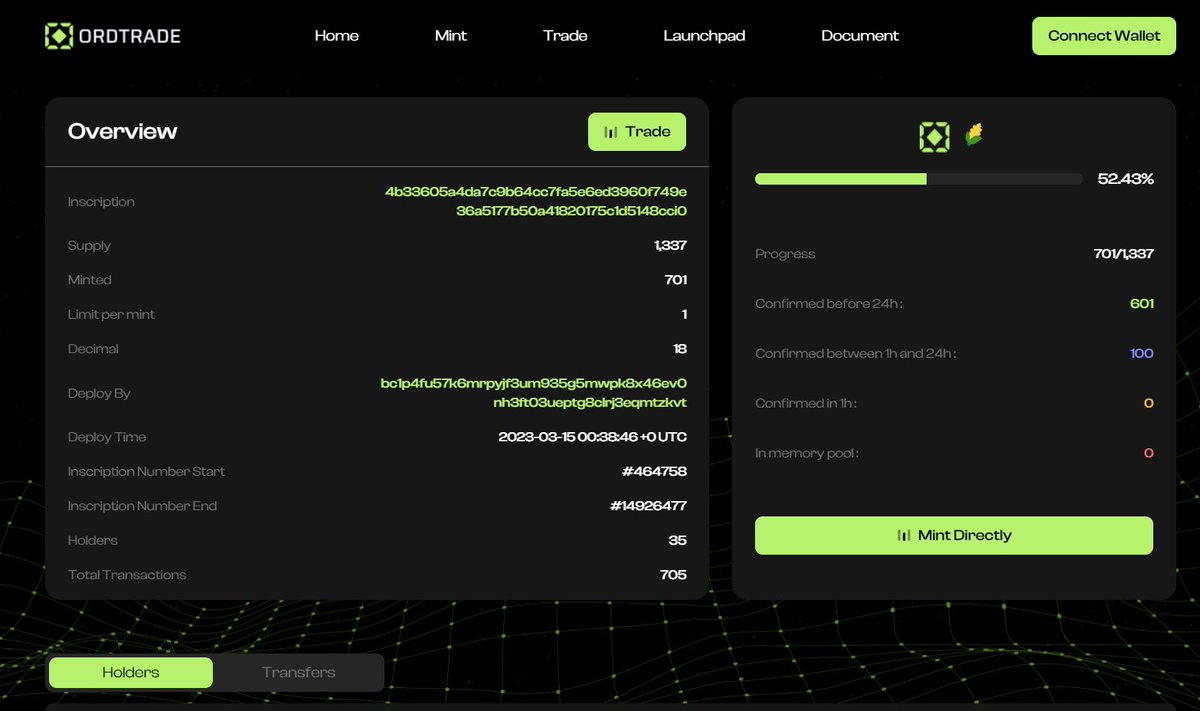Open the Deploy By address link
1200x711 pixels.
coord(534,393)
